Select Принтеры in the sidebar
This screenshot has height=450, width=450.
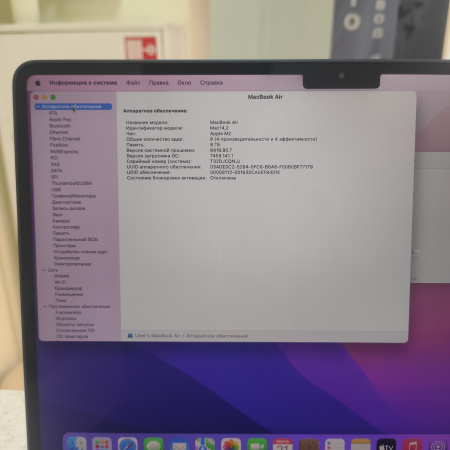(x=65, y=246)
